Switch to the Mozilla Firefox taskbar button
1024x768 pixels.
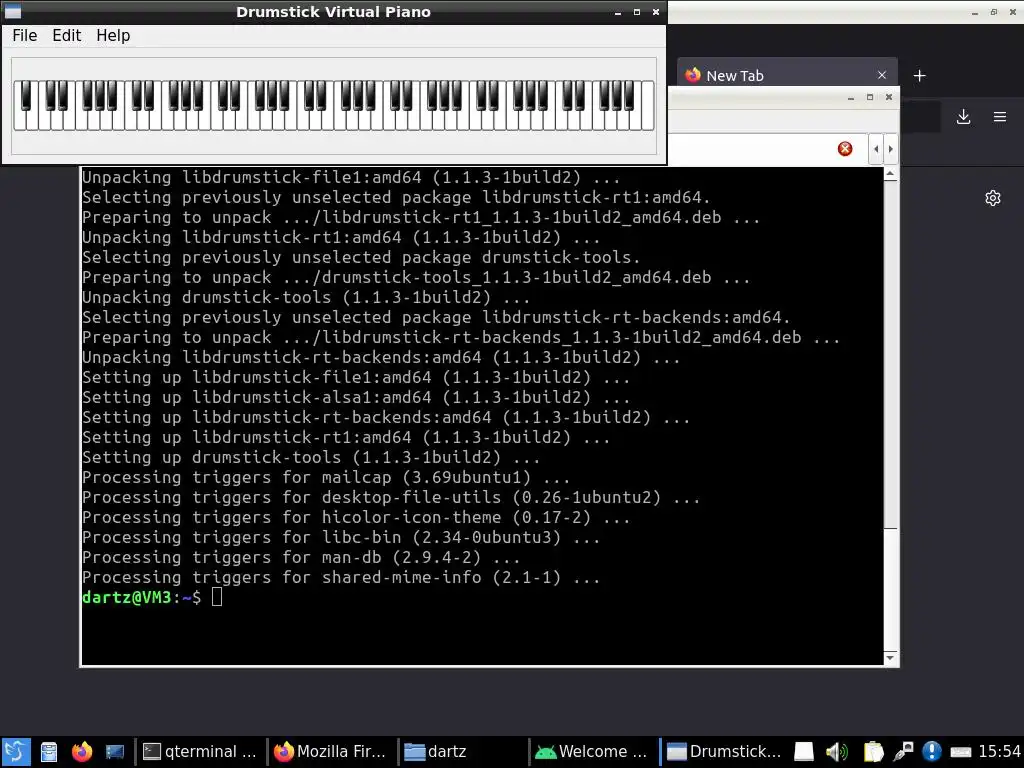(332, 752)
